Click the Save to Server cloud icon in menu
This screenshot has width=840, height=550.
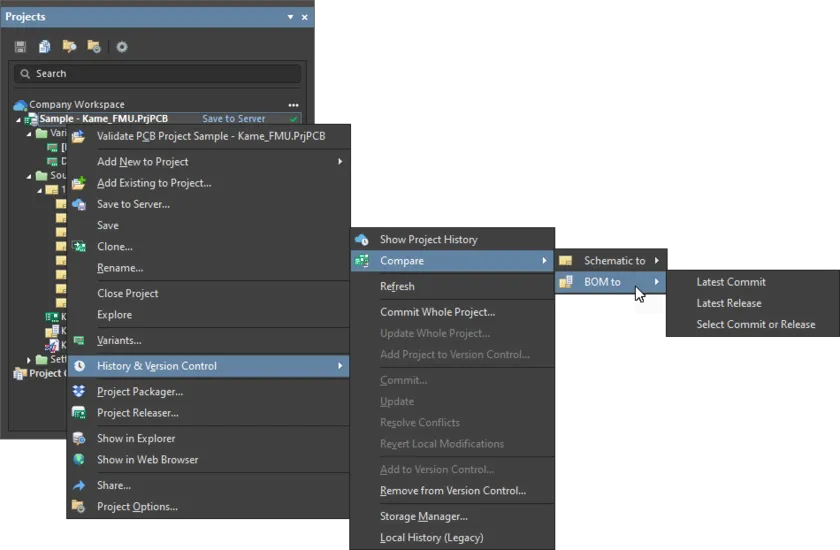79,204
